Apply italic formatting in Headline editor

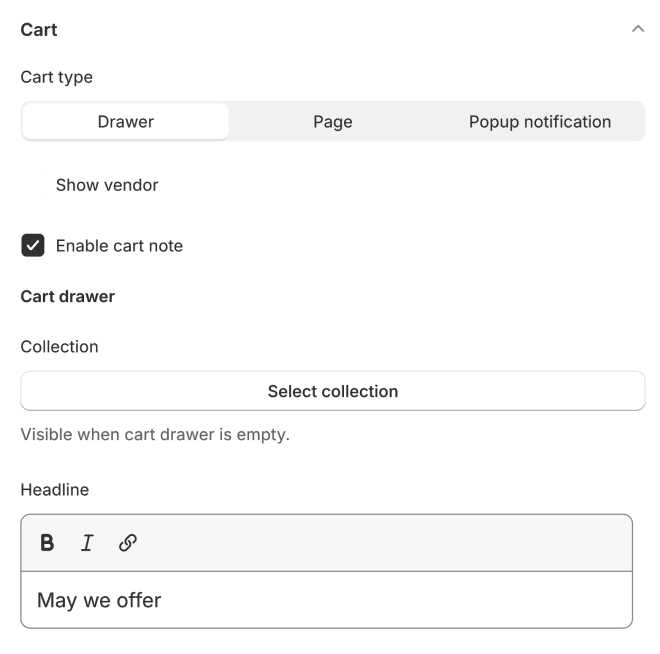click(x=87, y=543)
